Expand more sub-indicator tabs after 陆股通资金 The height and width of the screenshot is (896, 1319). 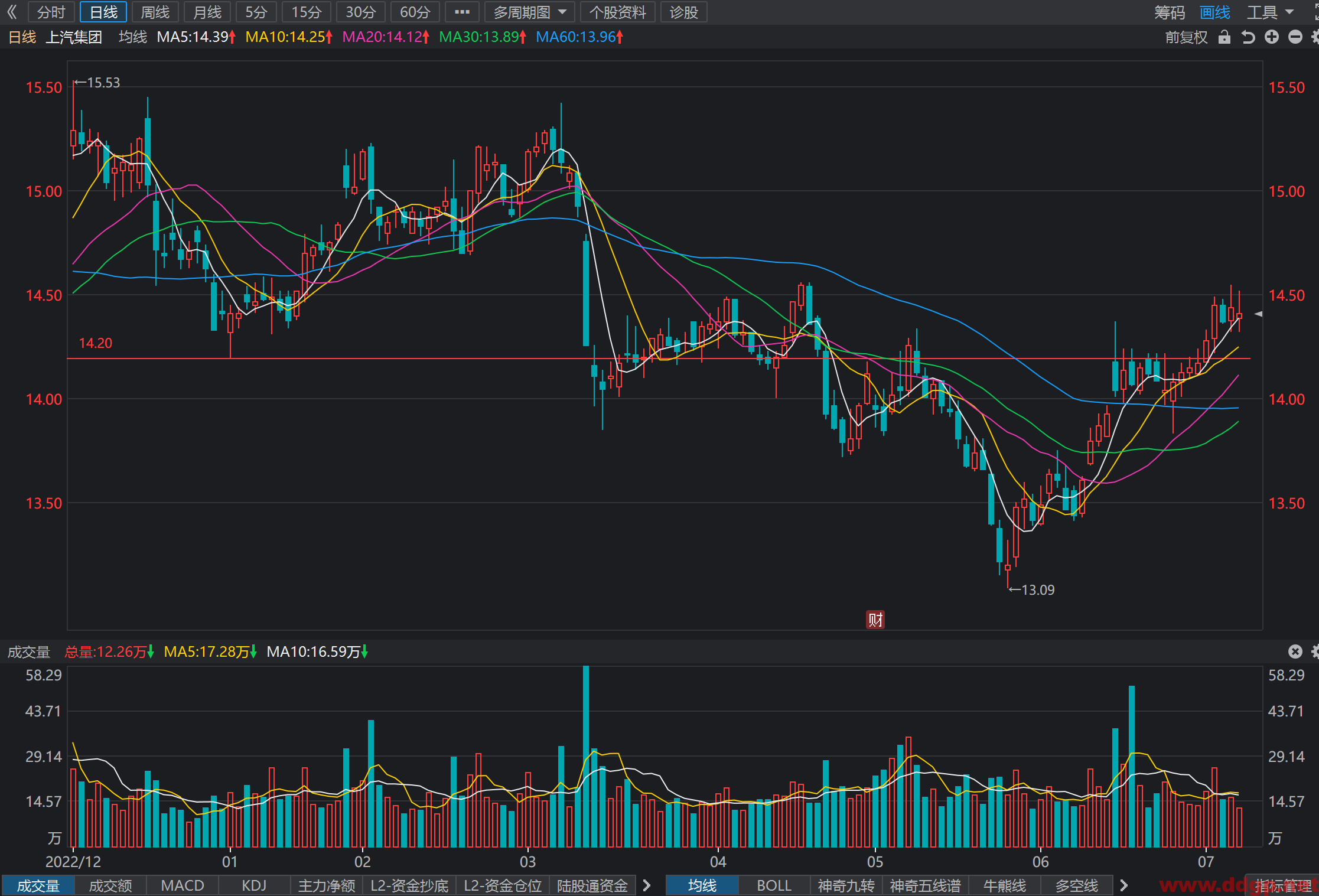click(646, 885)
